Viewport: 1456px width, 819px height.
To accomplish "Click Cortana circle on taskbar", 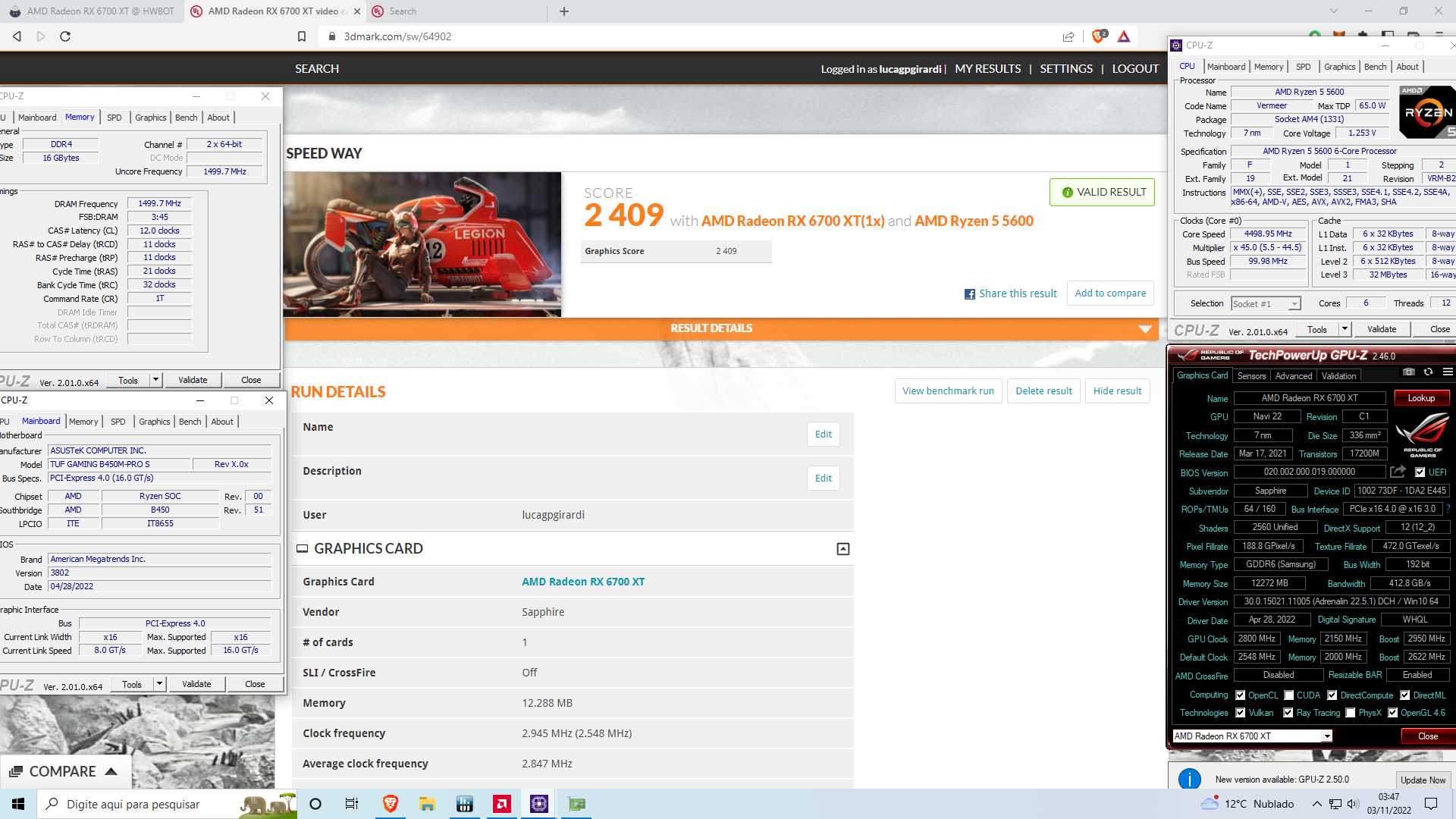I will pyautogui.click(x=315, y=804).
